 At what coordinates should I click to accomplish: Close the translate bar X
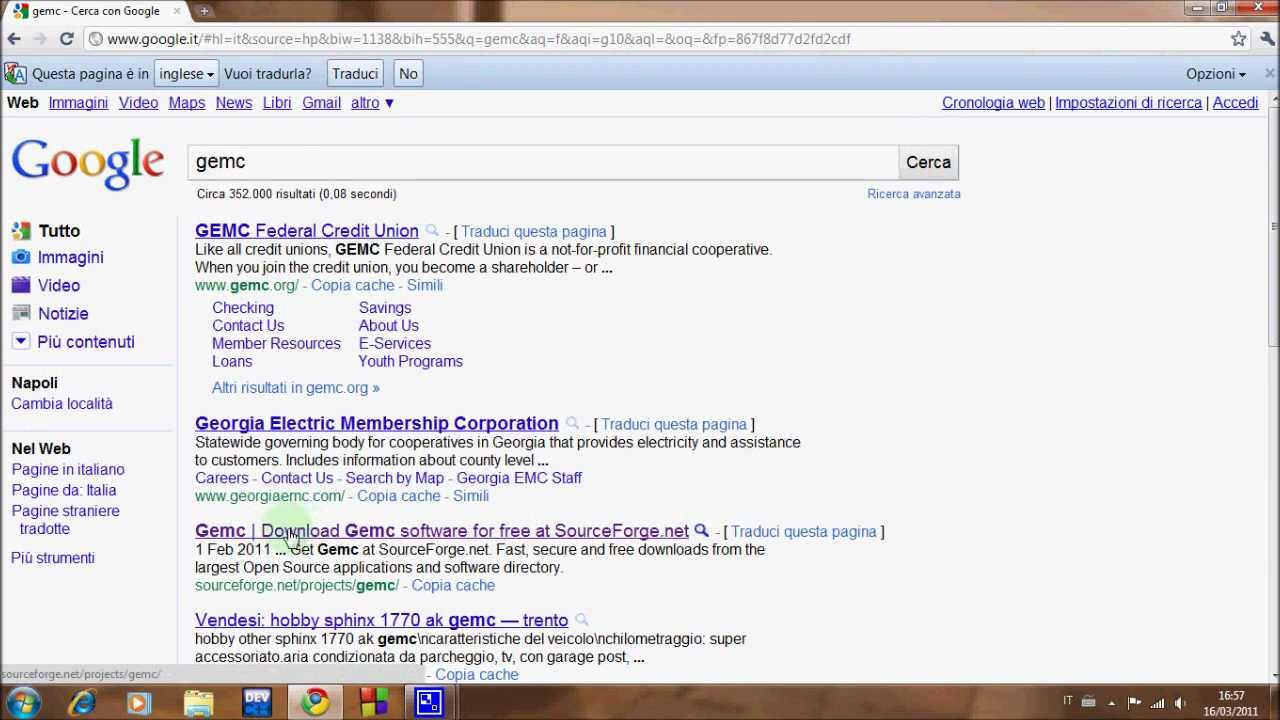tap(1270, 73)
